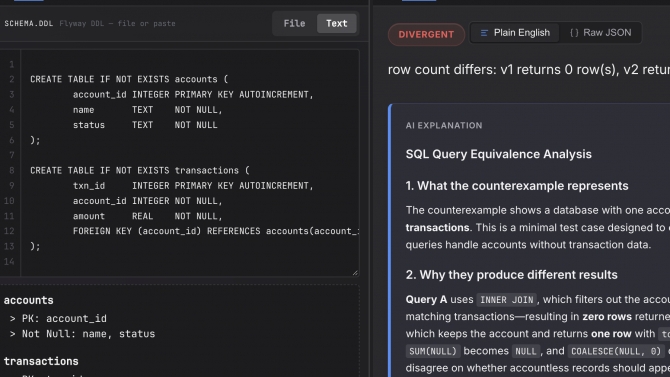Image resolution: width=670 pixels, height=377 pixels.
Task: Click line number 8 in the gutter
Action: [12, 171]
